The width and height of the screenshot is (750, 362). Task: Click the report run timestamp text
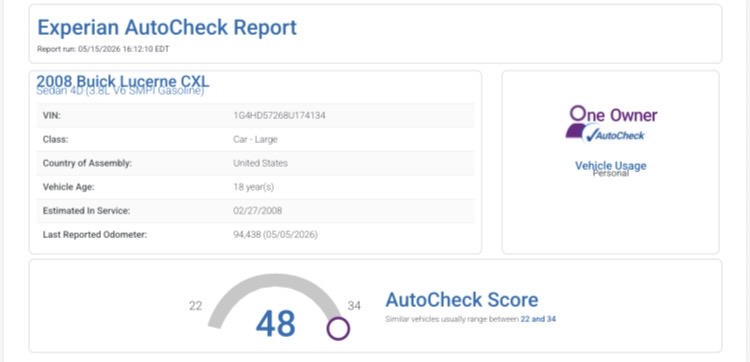(103, 49)
